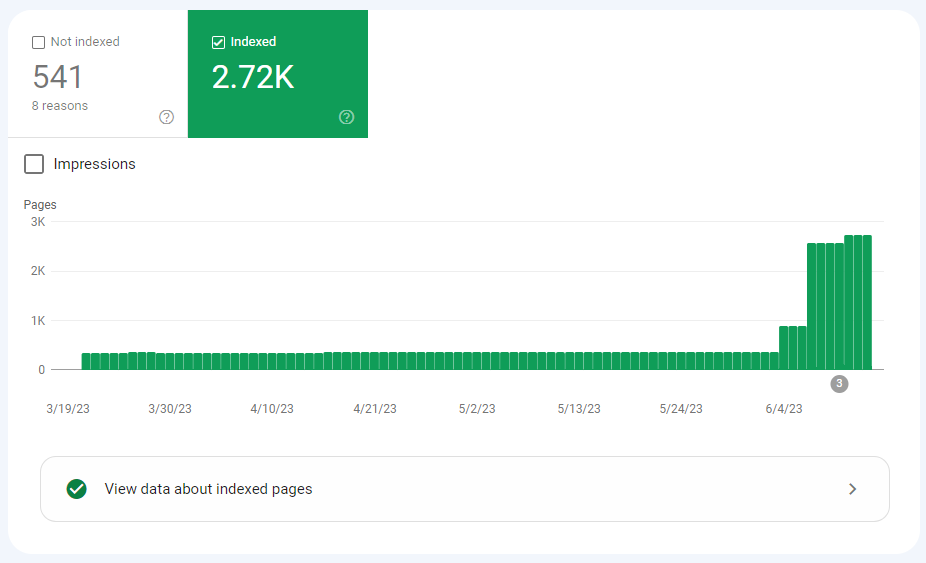Click annotation marker number 3 below chart
926x563 pixels.
pyautogui.click(x=839, y=384)
